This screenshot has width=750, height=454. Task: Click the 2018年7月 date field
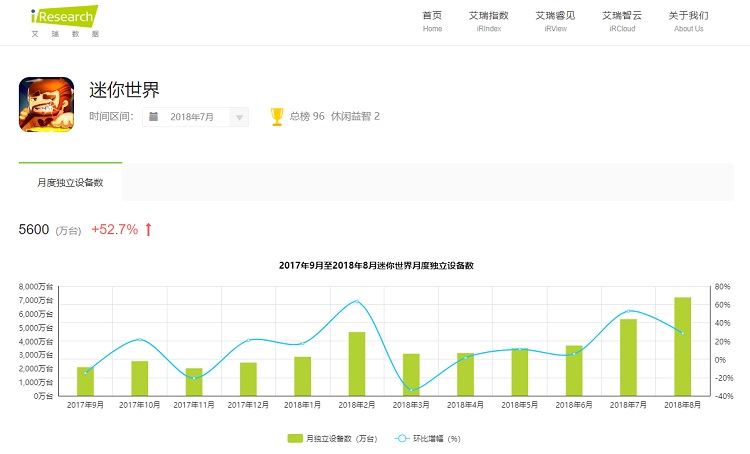point(196,117)
